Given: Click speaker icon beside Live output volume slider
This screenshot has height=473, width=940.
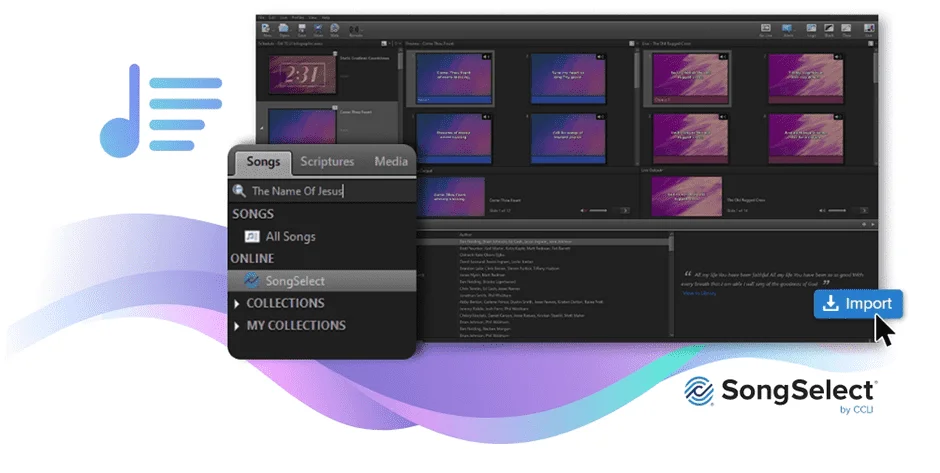Looking at the screenshot, I should coord(822,210).
